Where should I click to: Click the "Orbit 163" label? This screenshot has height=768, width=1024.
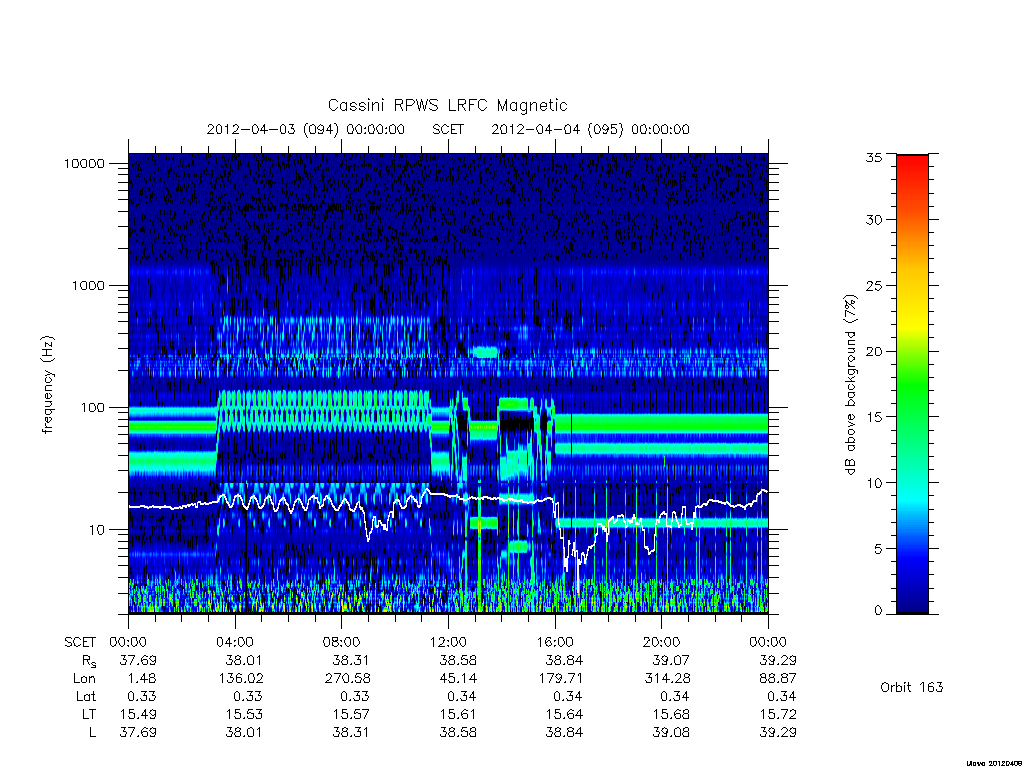(912, 687)
